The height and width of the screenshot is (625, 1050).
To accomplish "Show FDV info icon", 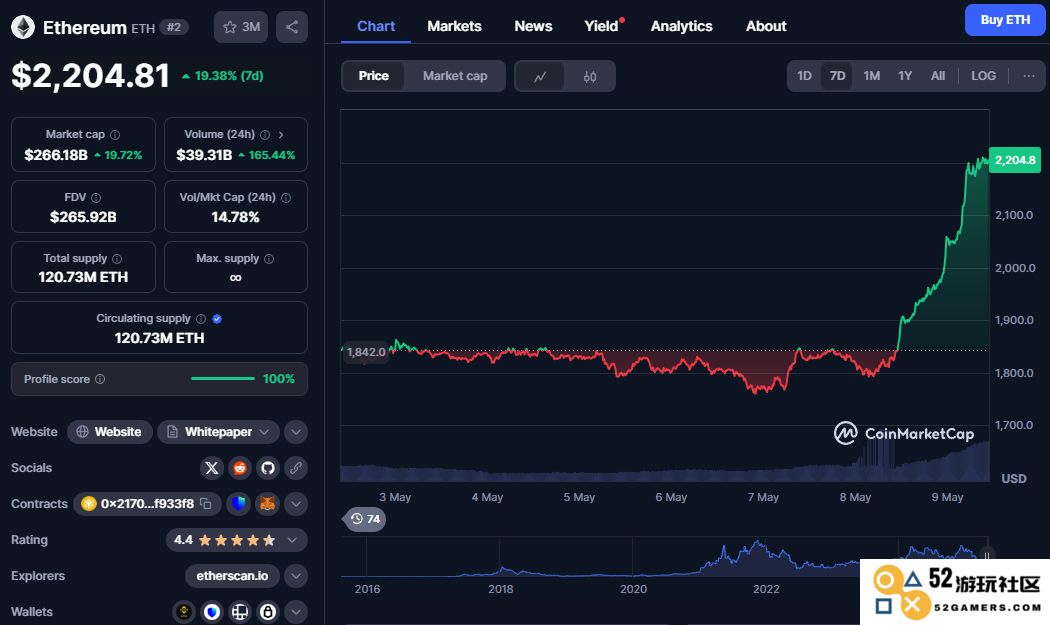I will [x=96, y=198].
